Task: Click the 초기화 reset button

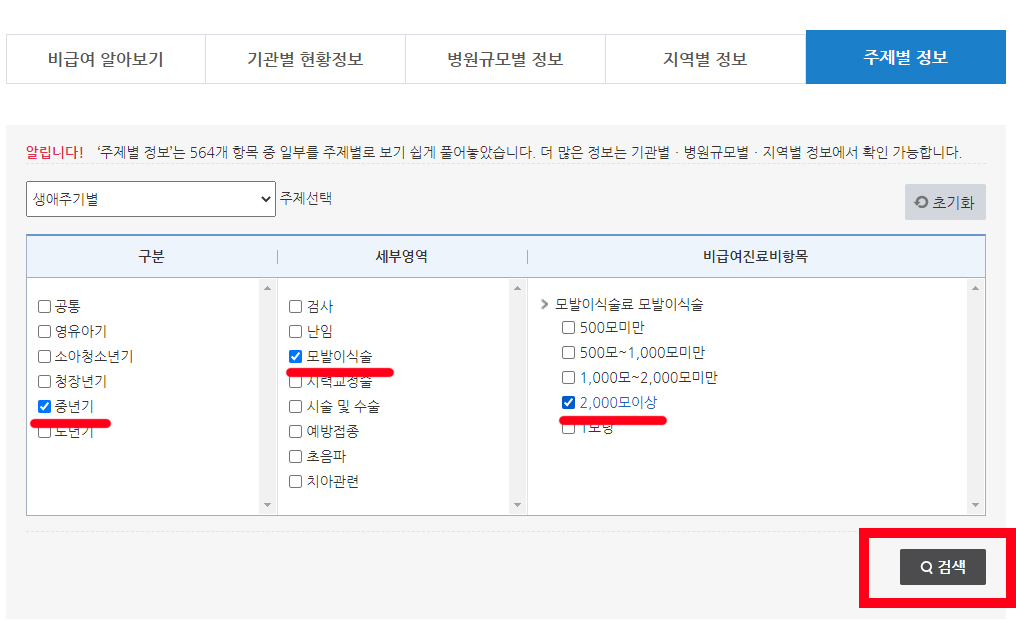Action: click(x=945, y=202)
